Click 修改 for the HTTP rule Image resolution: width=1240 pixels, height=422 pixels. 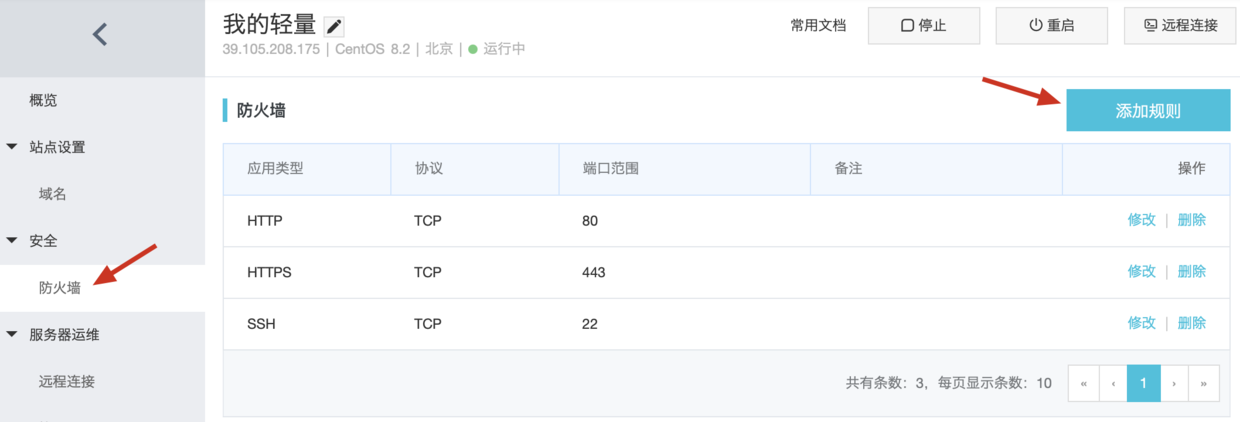tap(1141, 220)
